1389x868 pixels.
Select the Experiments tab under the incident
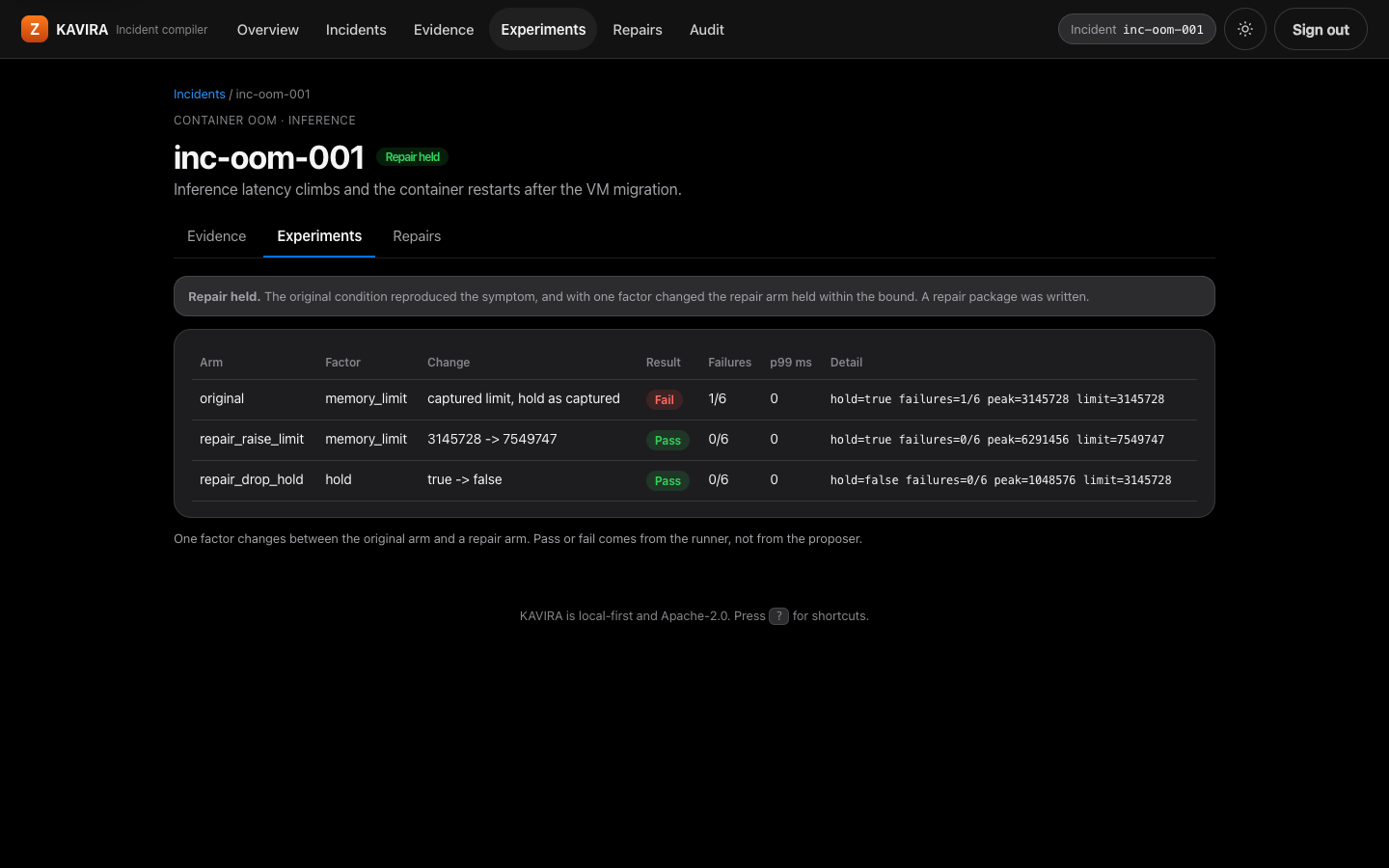tap(319, 236)
